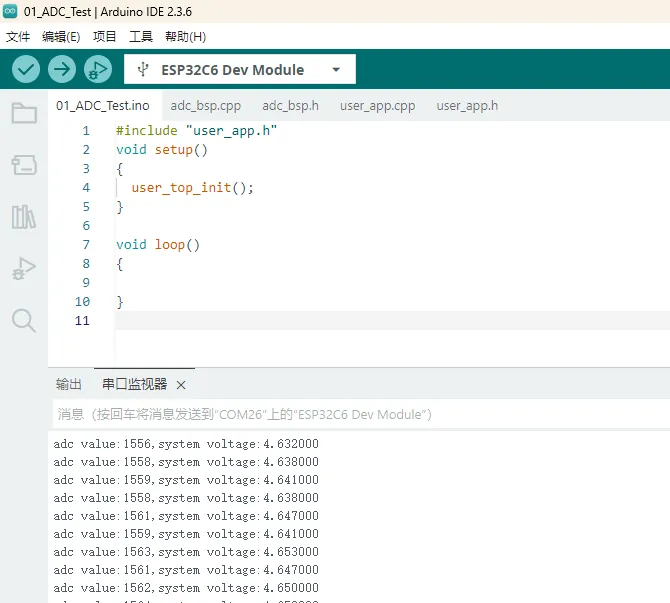Open the 编辑(E) menu
Image resolution: width=670 pixels, height=603 pixels.
pyautogui.click(x=61, y=37)
